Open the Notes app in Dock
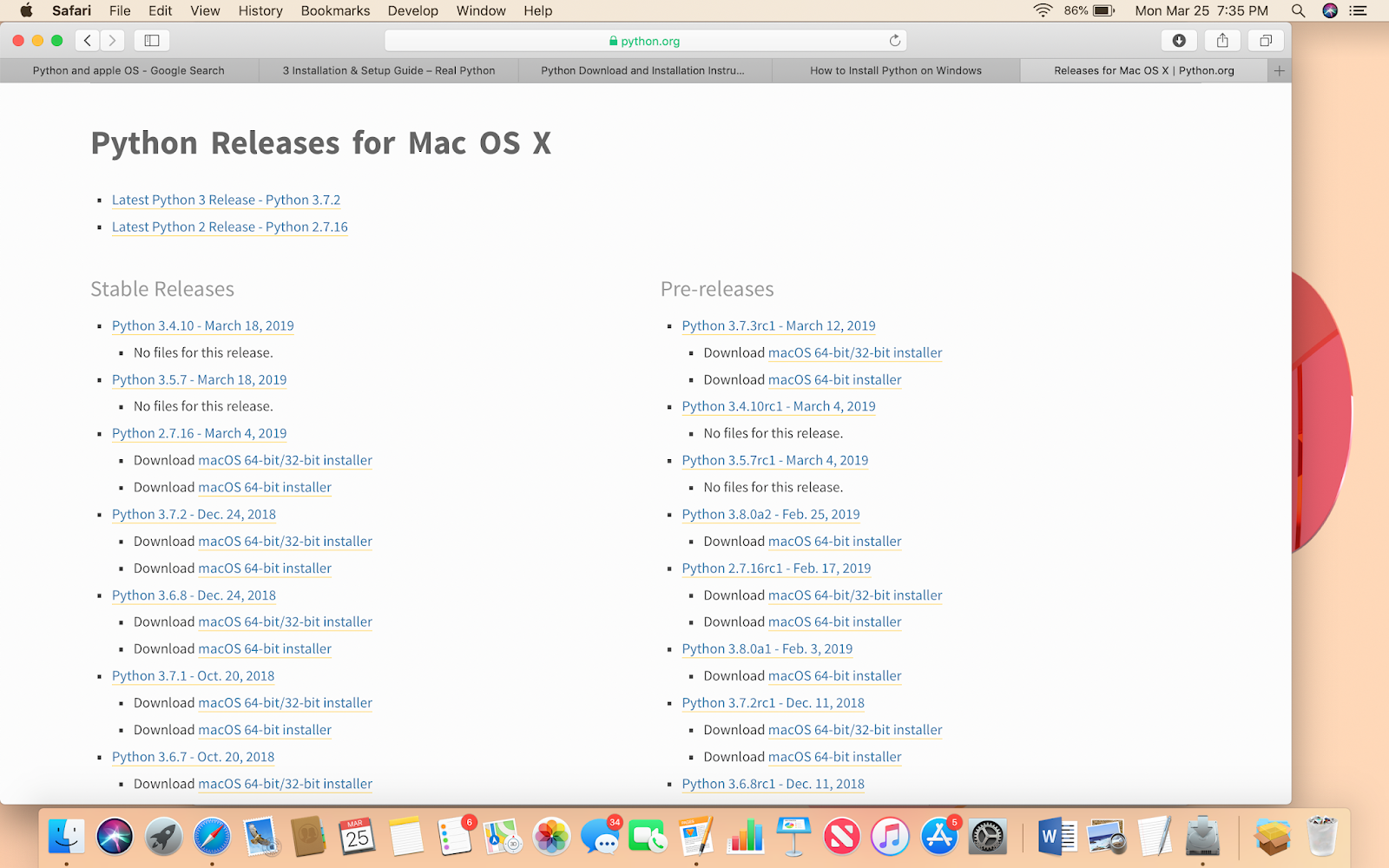Viewport: 1389px width, 868px height. coord(406,837)
